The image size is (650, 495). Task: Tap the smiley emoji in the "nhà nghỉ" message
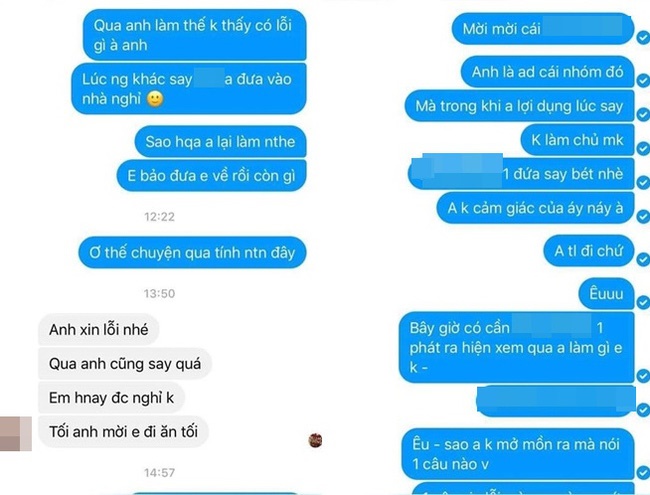point(155,99)
